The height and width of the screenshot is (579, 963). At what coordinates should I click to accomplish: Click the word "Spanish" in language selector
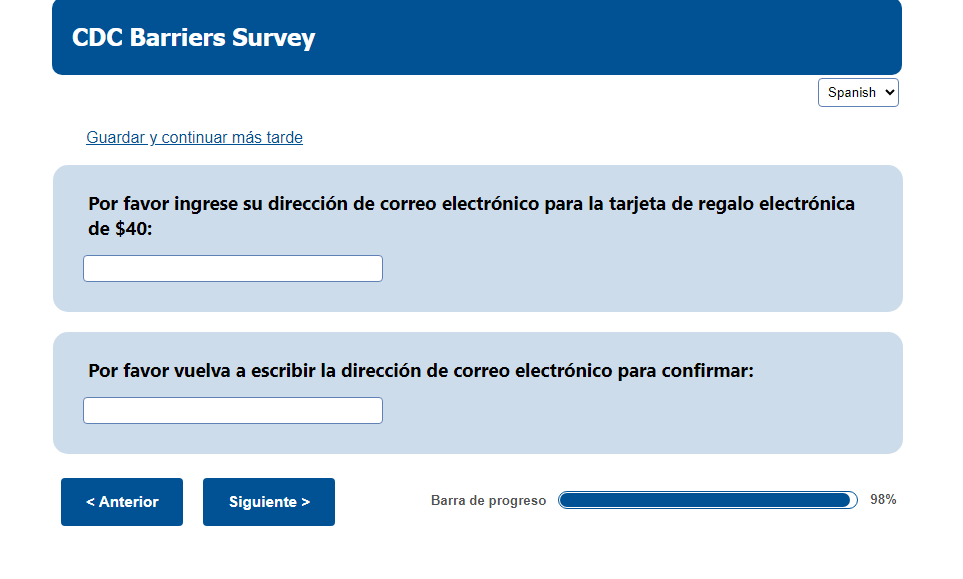point(851,92)
